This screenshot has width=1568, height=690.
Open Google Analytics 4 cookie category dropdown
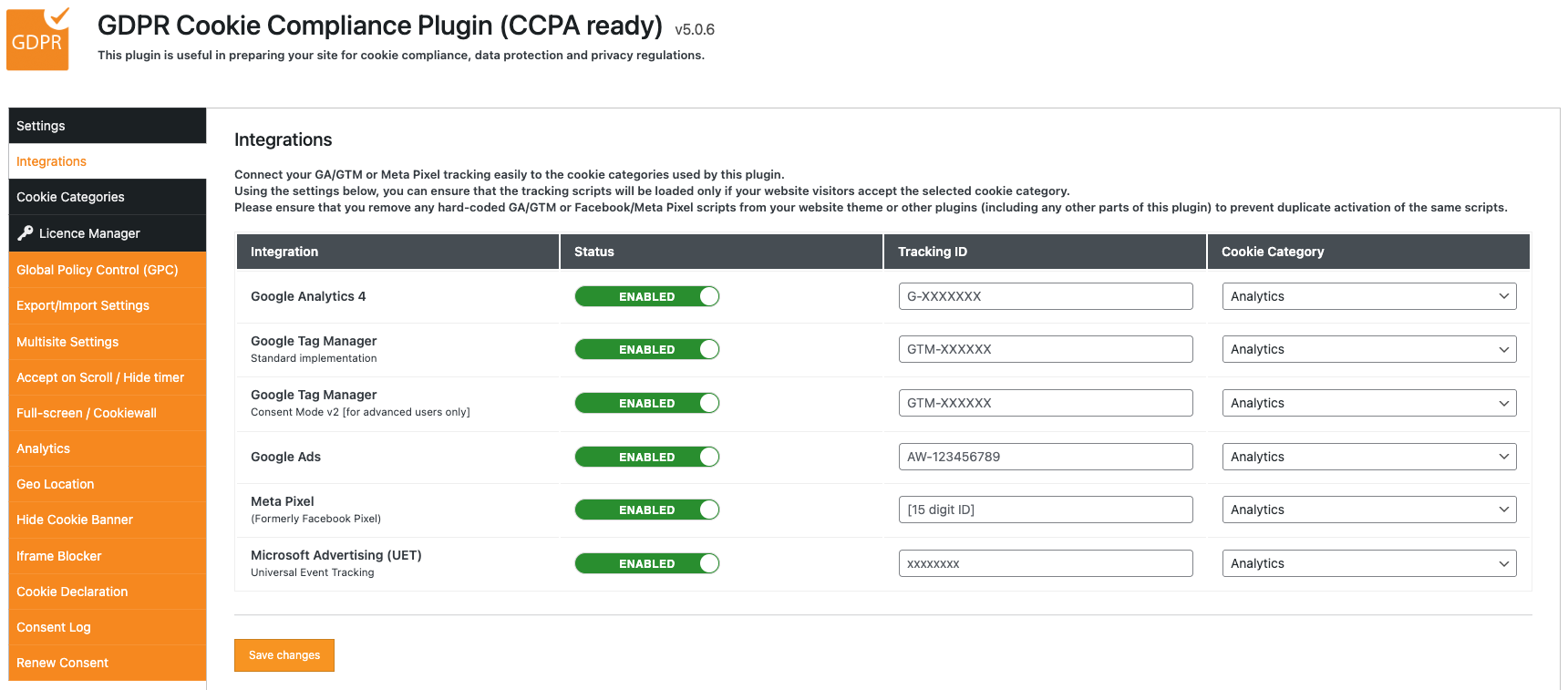(1368, 296)
